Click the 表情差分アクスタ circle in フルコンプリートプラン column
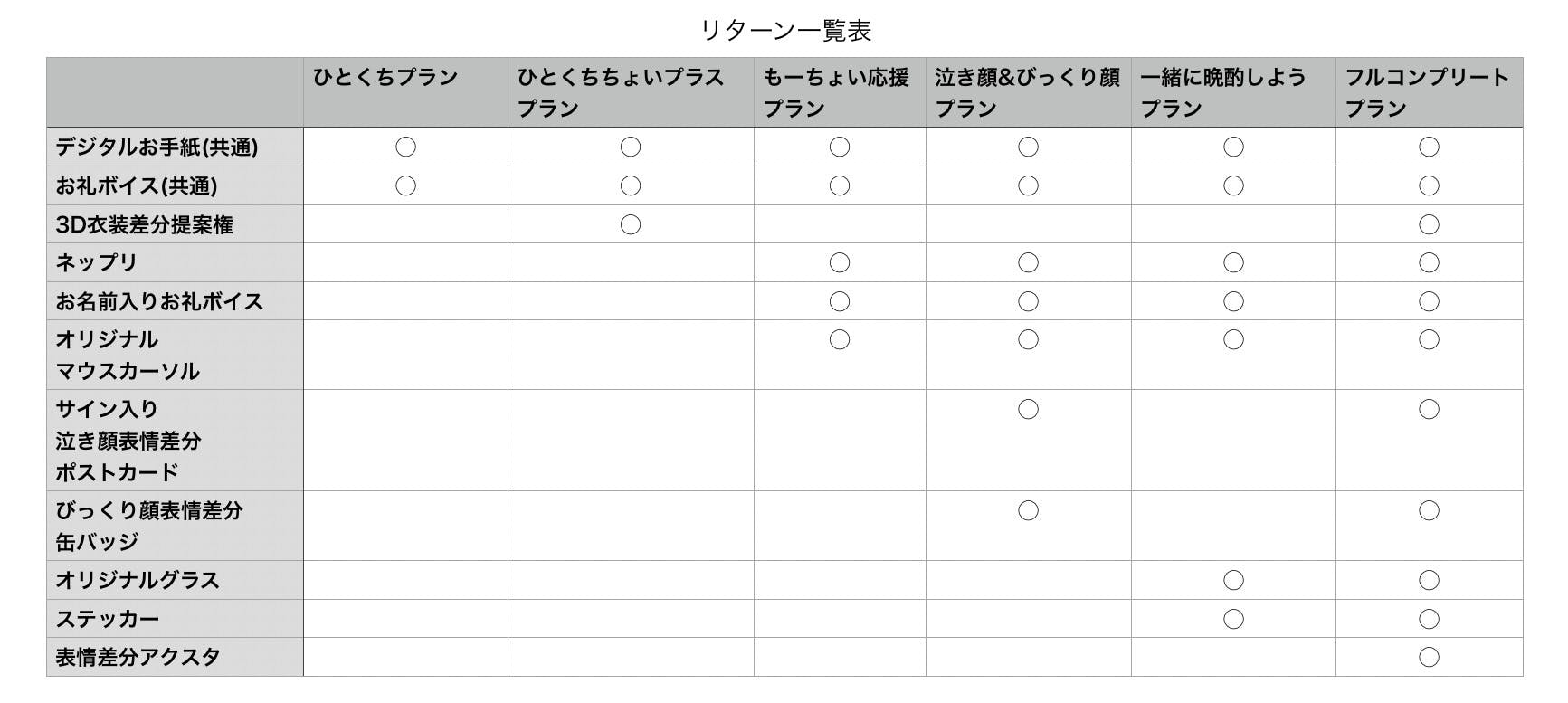This screenshot has height=703, width=1568. (1429, 657)
